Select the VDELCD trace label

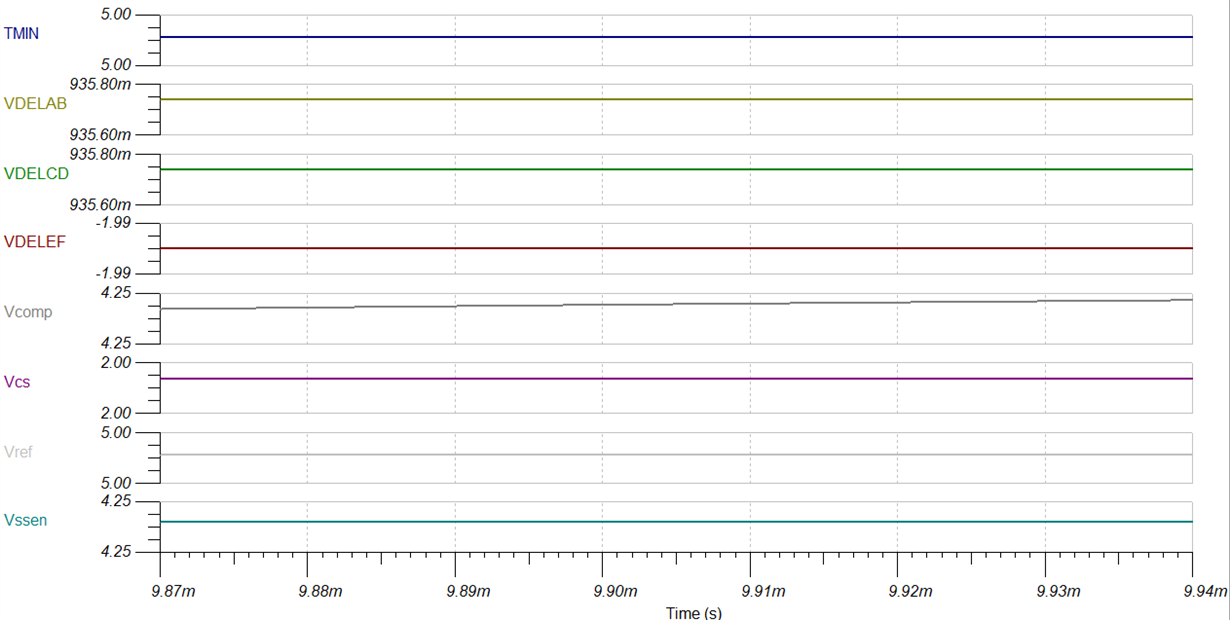click(35, 172)
